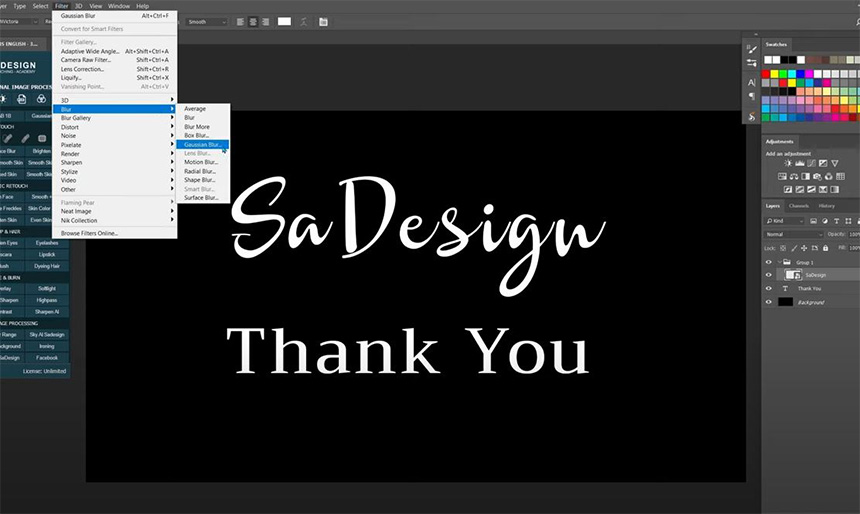Add Levels adjustment

point(800,163)
